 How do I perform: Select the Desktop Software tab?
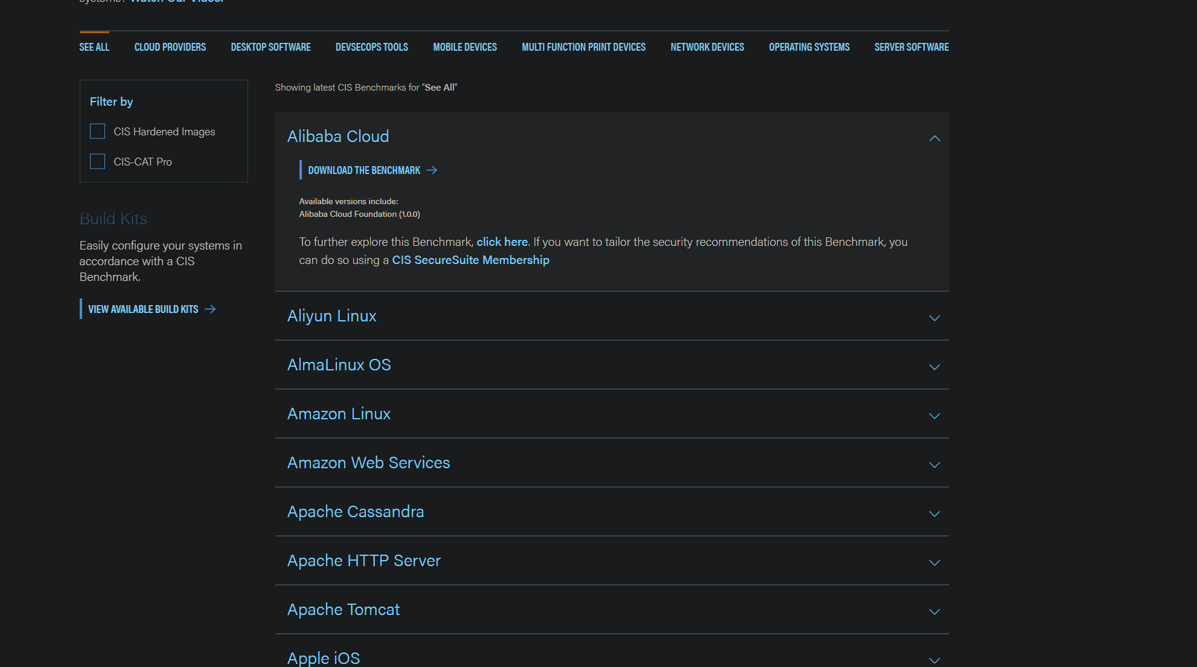coord(270,47)
